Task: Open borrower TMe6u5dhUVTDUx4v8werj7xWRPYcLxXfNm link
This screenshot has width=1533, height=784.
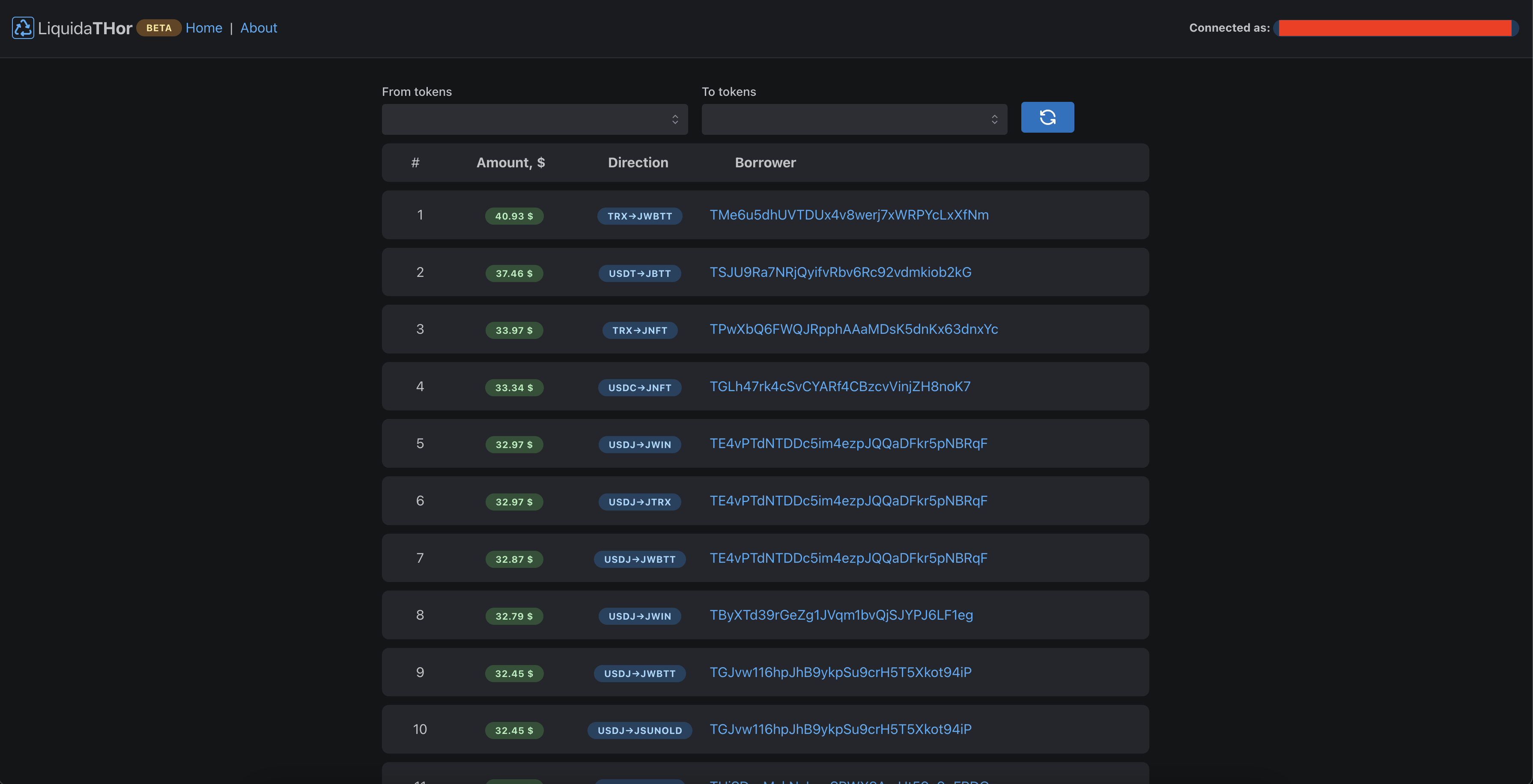Action: [849, 215]
